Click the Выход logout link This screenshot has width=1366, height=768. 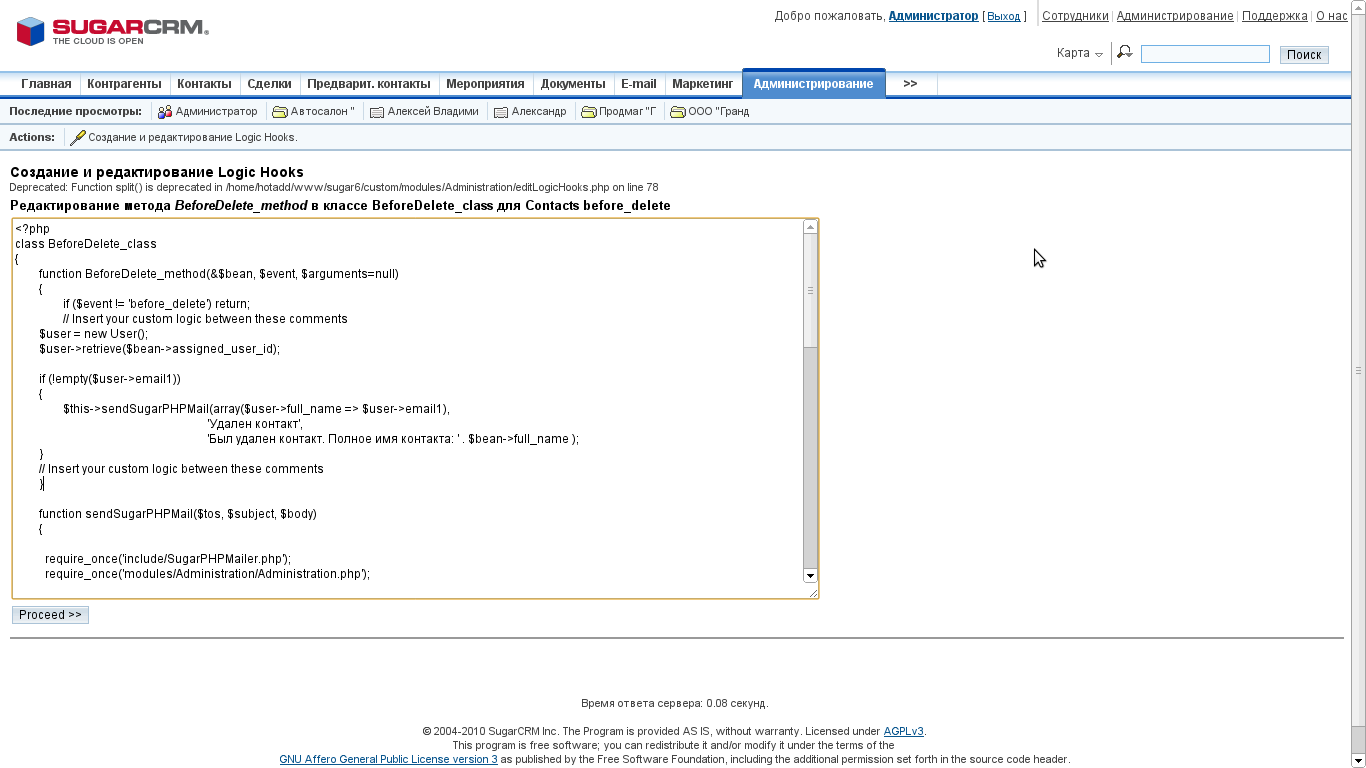pos(1004,17)
